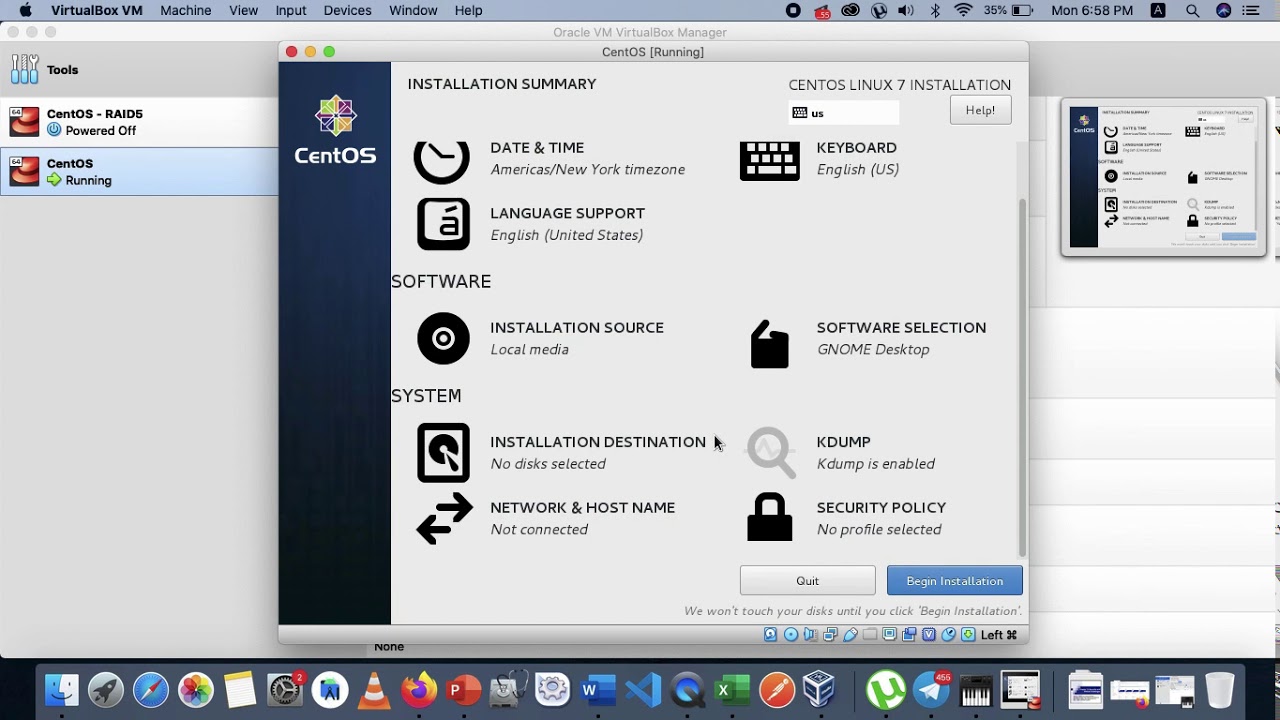Open Siri from the menu bar
The height and width of the screenshot is (720, 1280).
[1224, 10]
